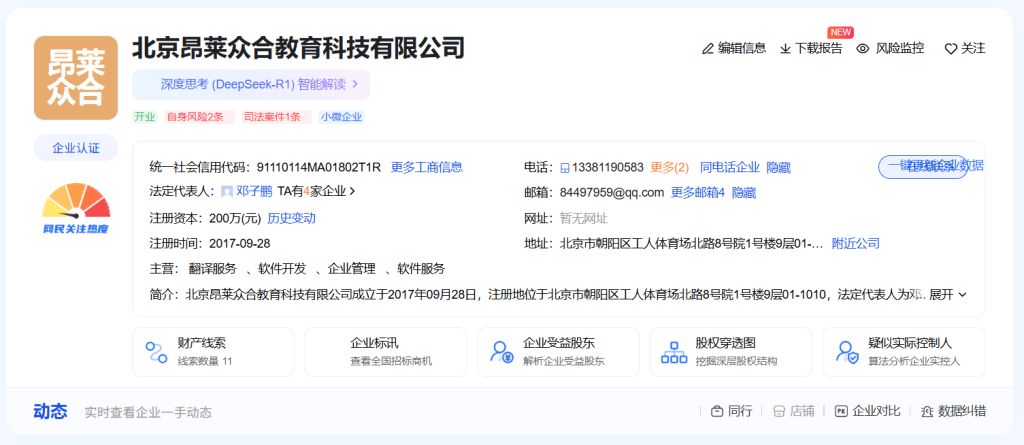The width and height of the screenshot is (1024, 445).
Task: Open 店铺 link in bottom bar
Action: pyautogui.click(x=802, y=411)
